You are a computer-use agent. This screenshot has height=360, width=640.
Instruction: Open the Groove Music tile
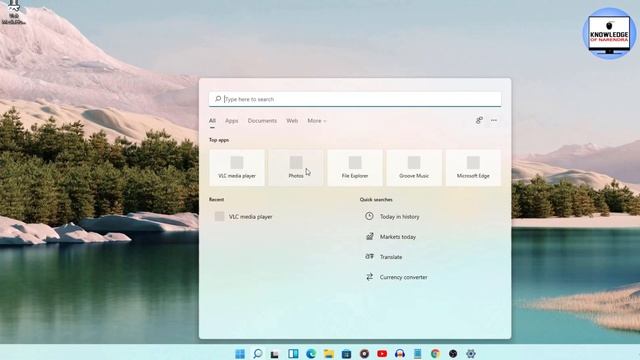pyautogui.click(x=414, y=168)
